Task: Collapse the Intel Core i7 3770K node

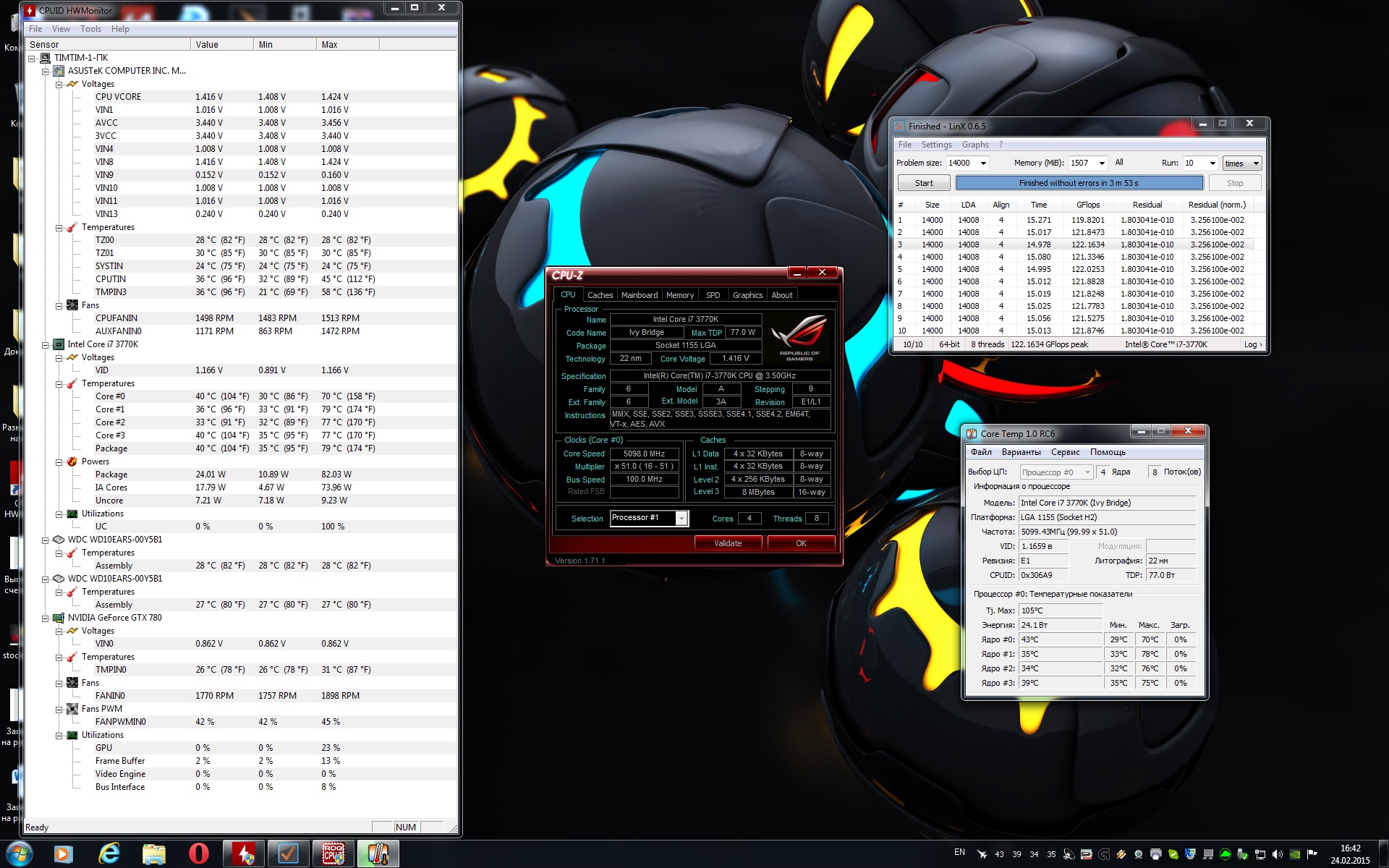Action: click(x=46, y=344)
